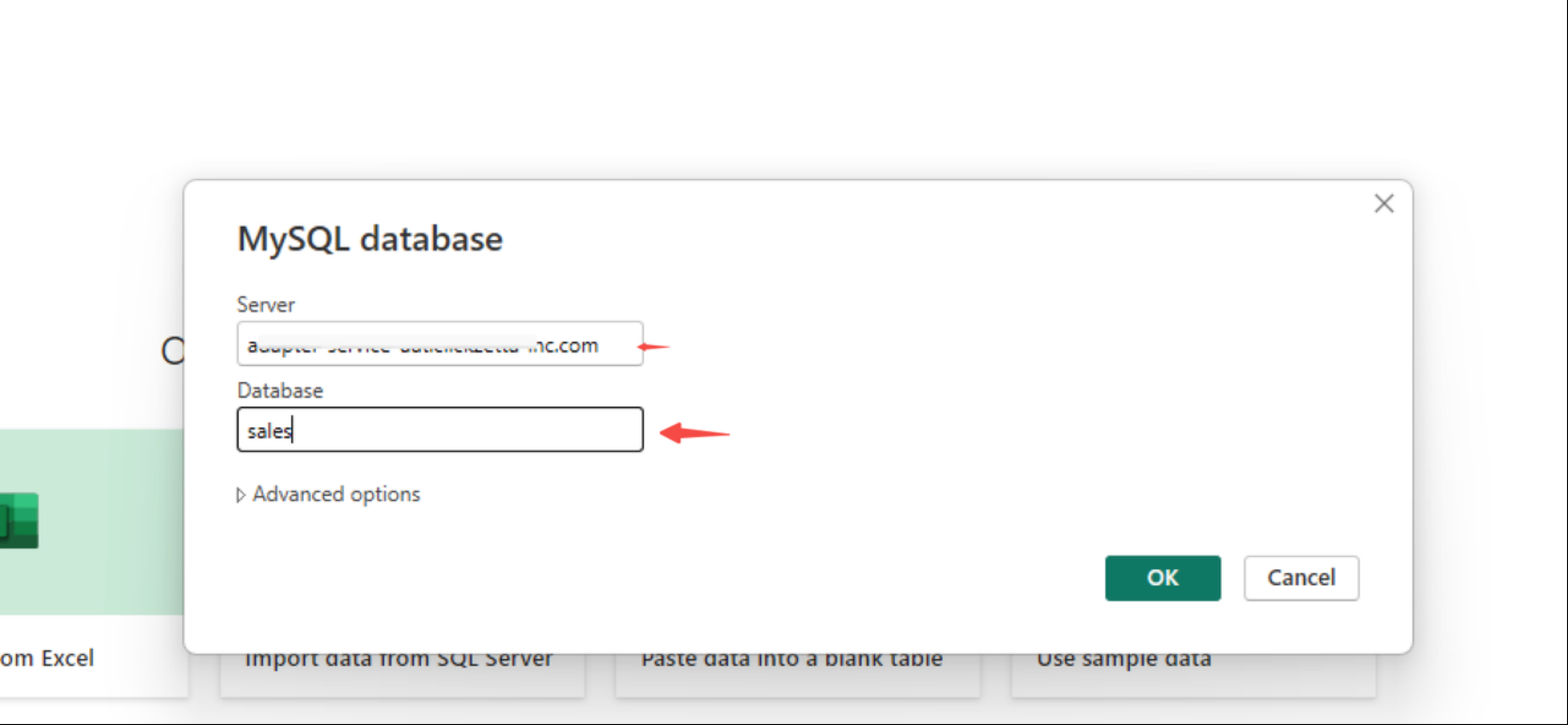Click the light green Excel card background
1568x725 pixels.
(x=110, y=520)
